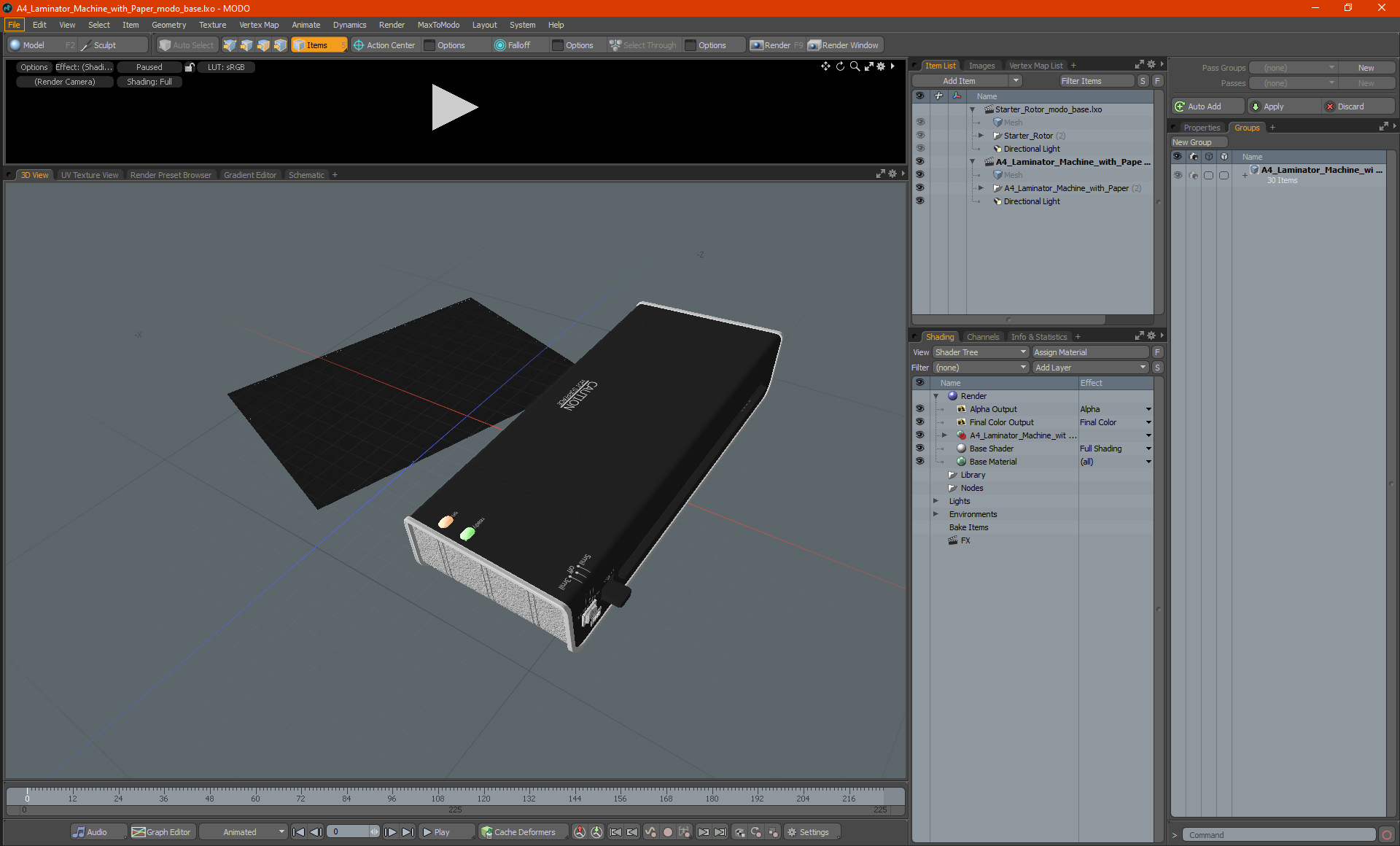Open the Dynamics menu

350,25
